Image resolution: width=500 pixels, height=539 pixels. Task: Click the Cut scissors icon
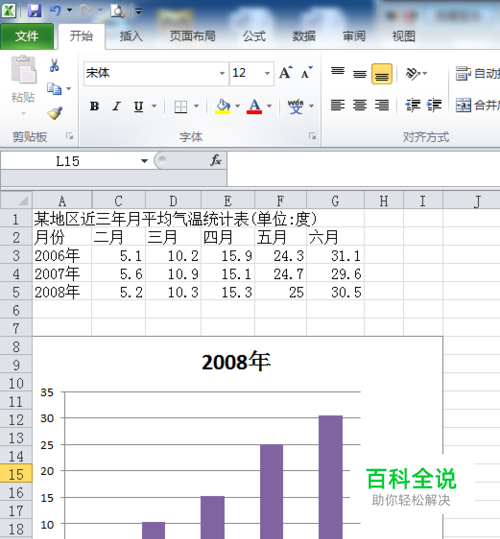(54, 65)
